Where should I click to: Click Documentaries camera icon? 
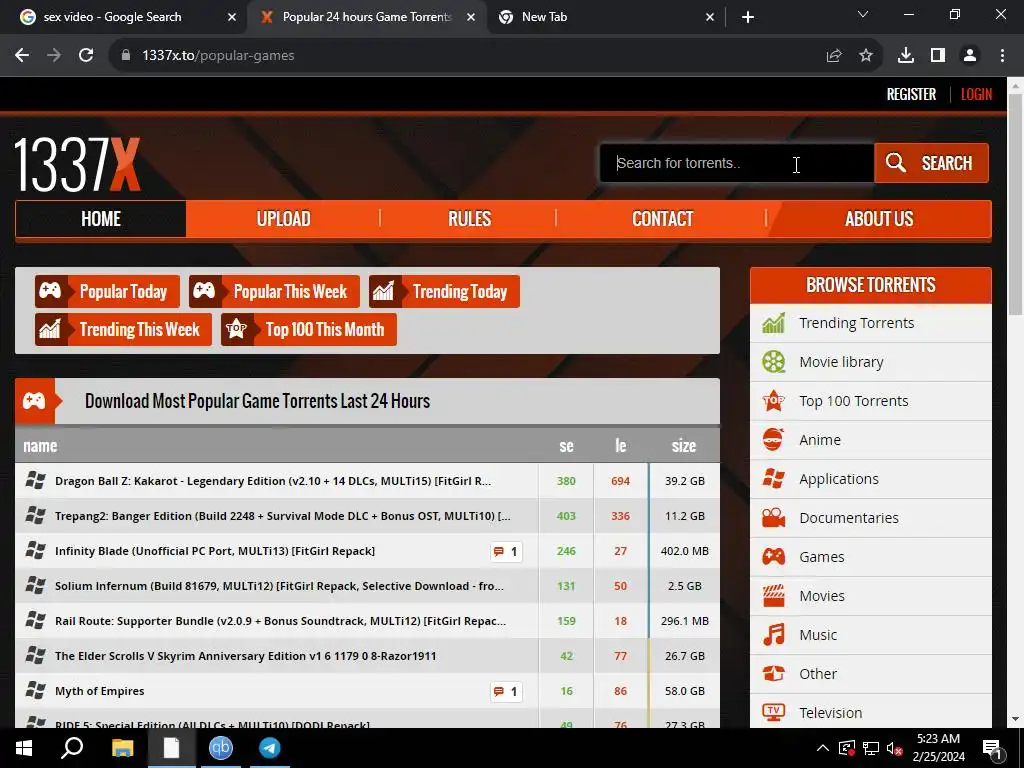[x=773, y=518]
